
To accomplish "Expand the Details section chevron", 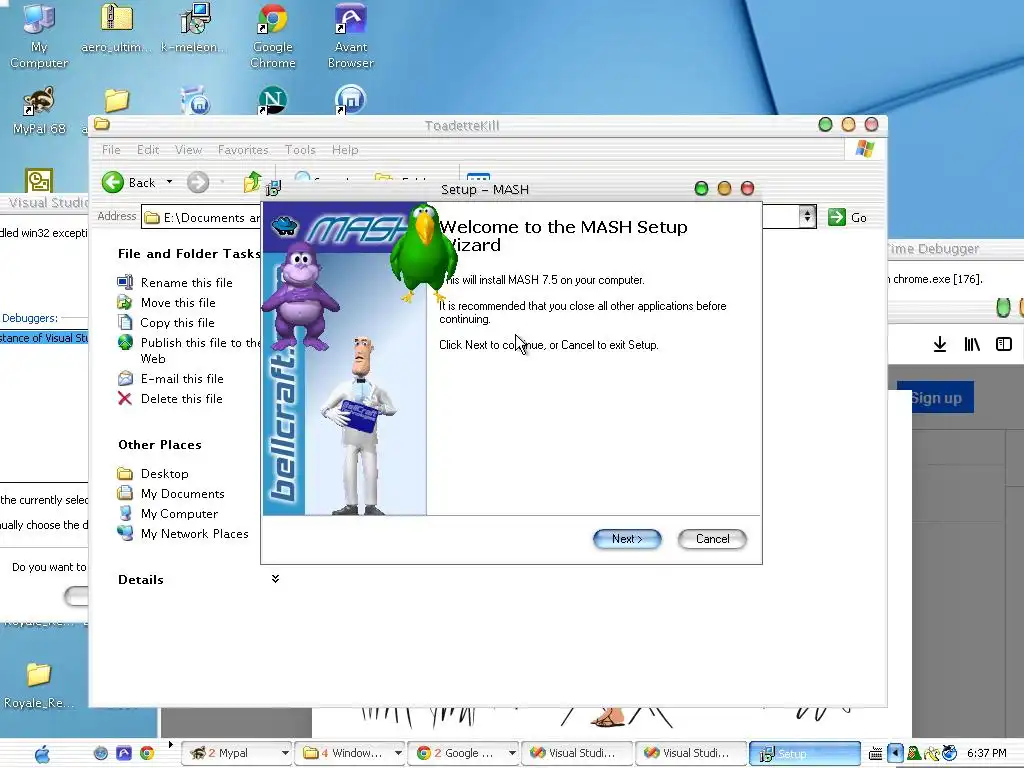I will pyautogui.click(x=276, y=579).
